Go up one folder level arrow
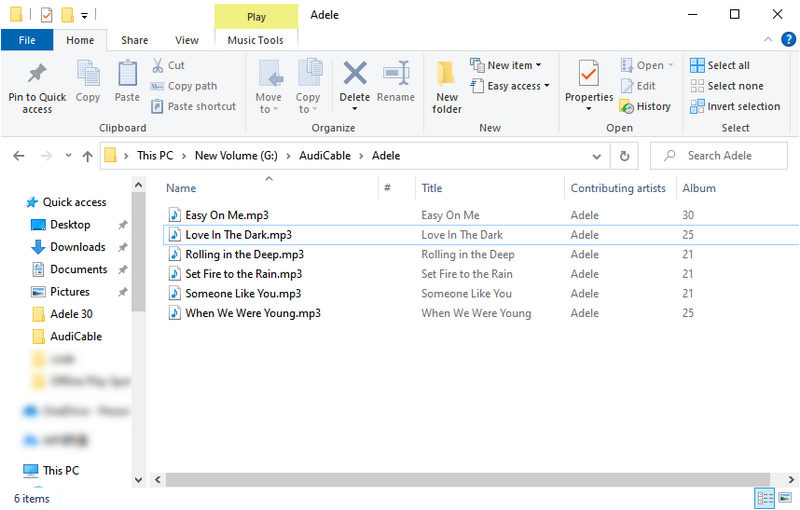 (88, 156)
